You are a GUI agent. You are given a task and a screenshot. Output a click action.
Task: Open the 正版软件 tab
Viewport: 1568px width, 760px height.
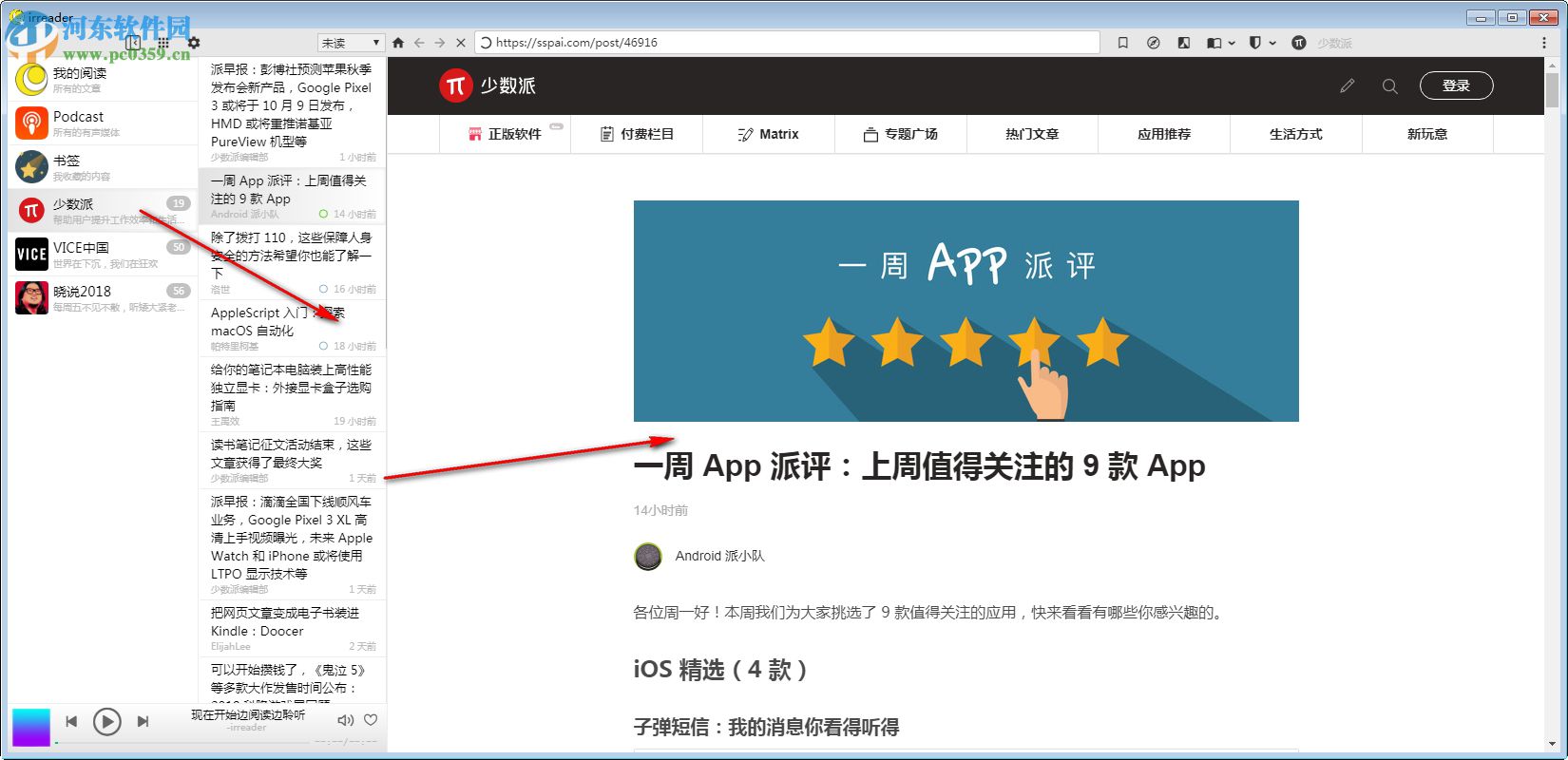point(506,134)
